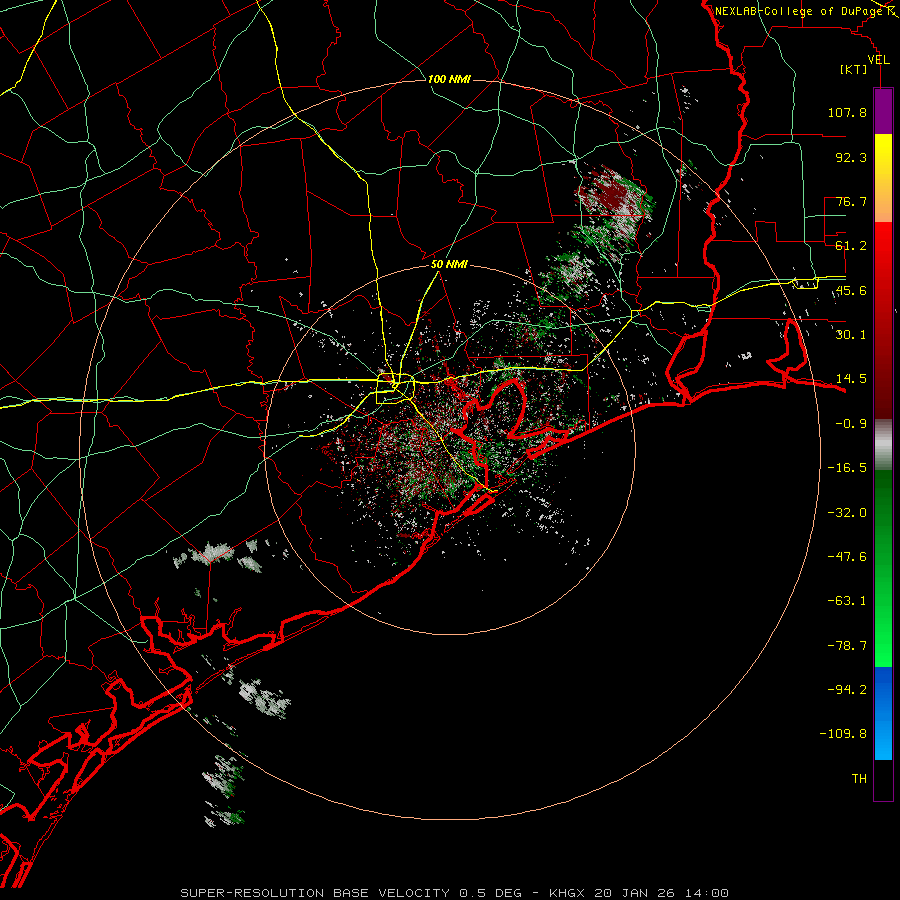
Task: Click the 45.6 scale value
Action: point(851,290)
